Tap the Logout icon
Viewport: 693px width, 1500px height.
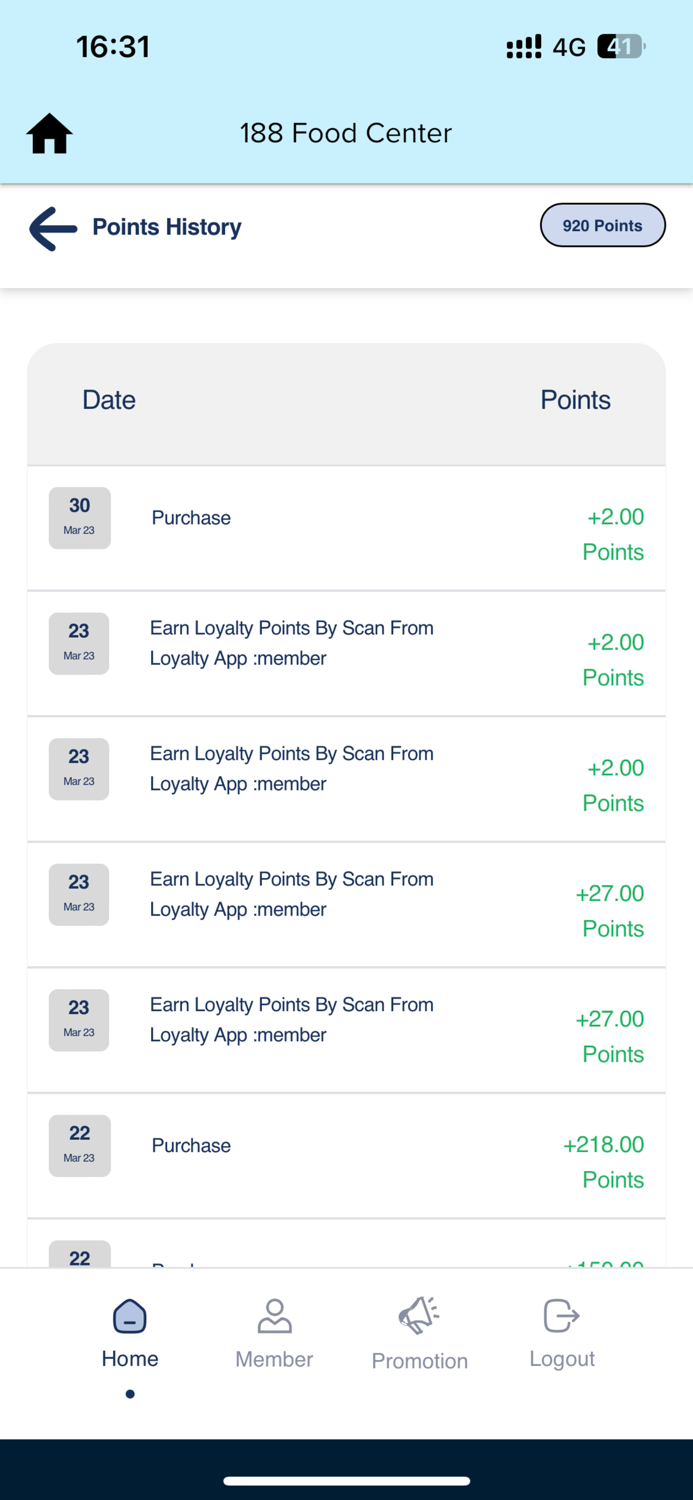[x=562, y=1316]
